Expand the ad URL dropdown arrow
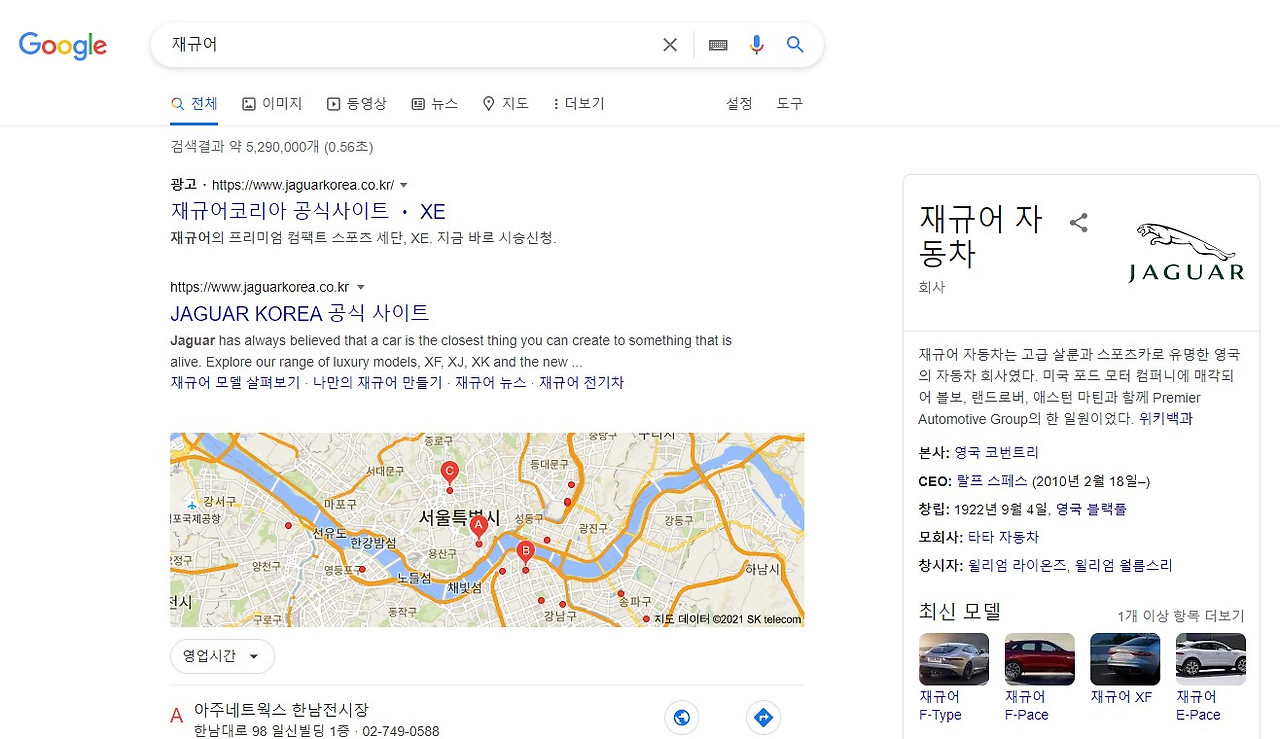 coord(404,185)
